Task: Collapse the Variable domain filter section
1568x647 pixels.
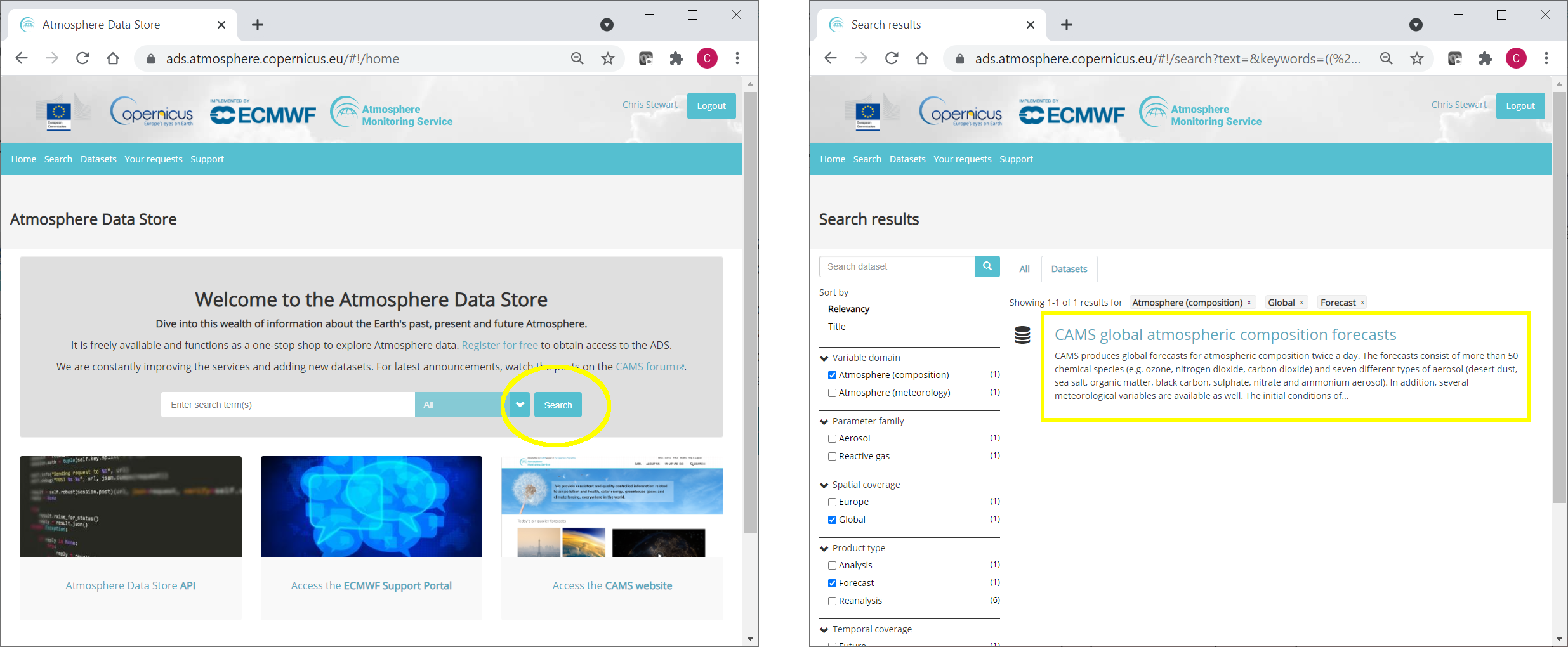Action: pyautogui.click(x=824, y=358)
